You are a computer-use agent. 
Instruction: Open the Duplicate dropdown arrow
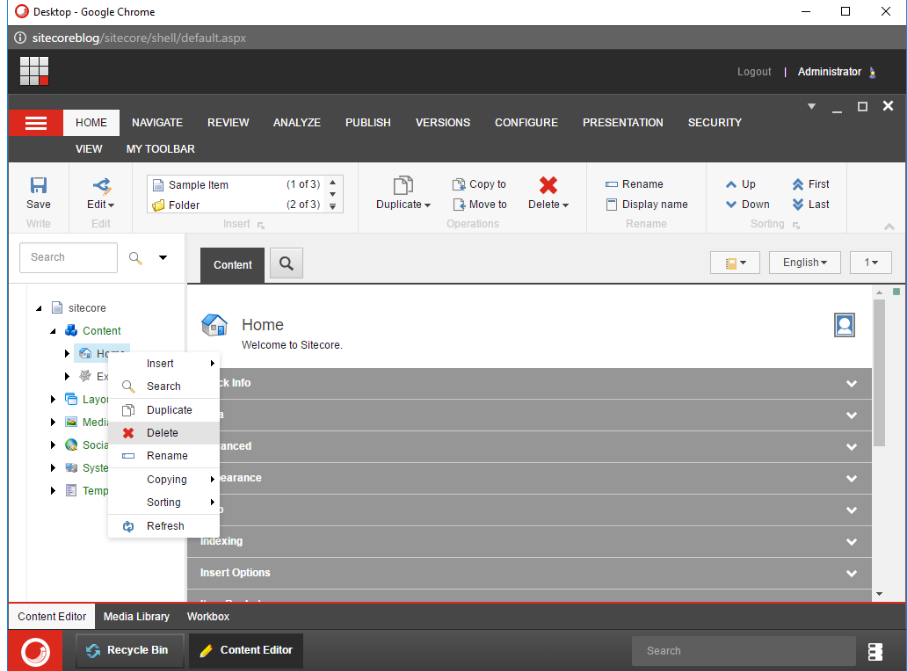coord(427,205)
